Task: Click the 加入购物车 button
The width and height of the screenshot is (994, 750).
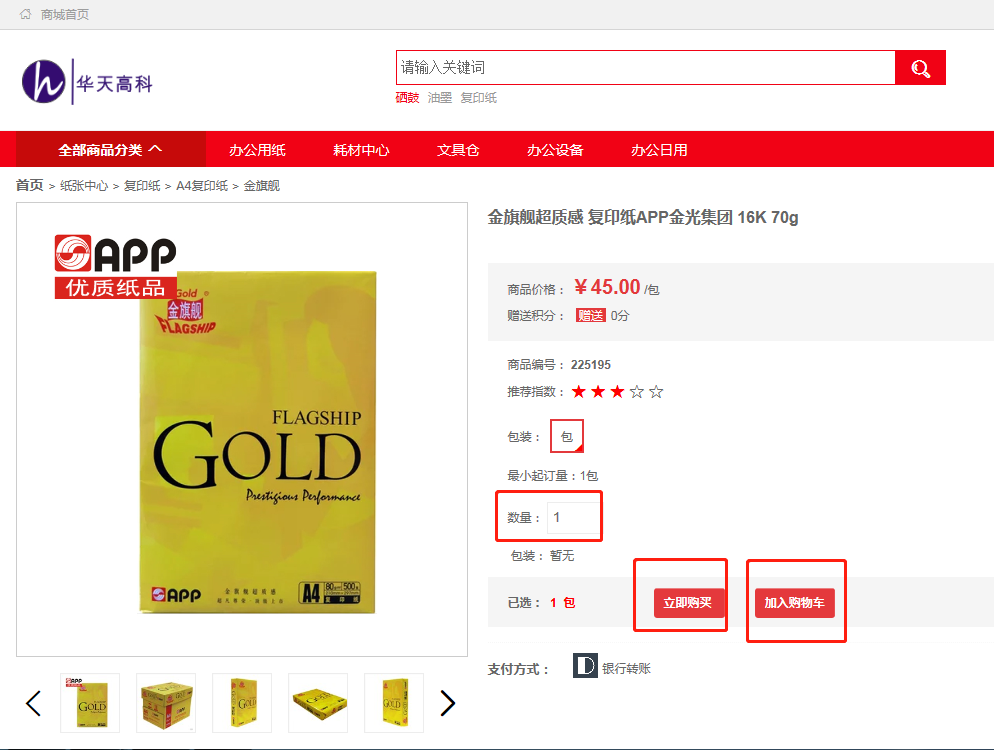Action: click(794, 603)
